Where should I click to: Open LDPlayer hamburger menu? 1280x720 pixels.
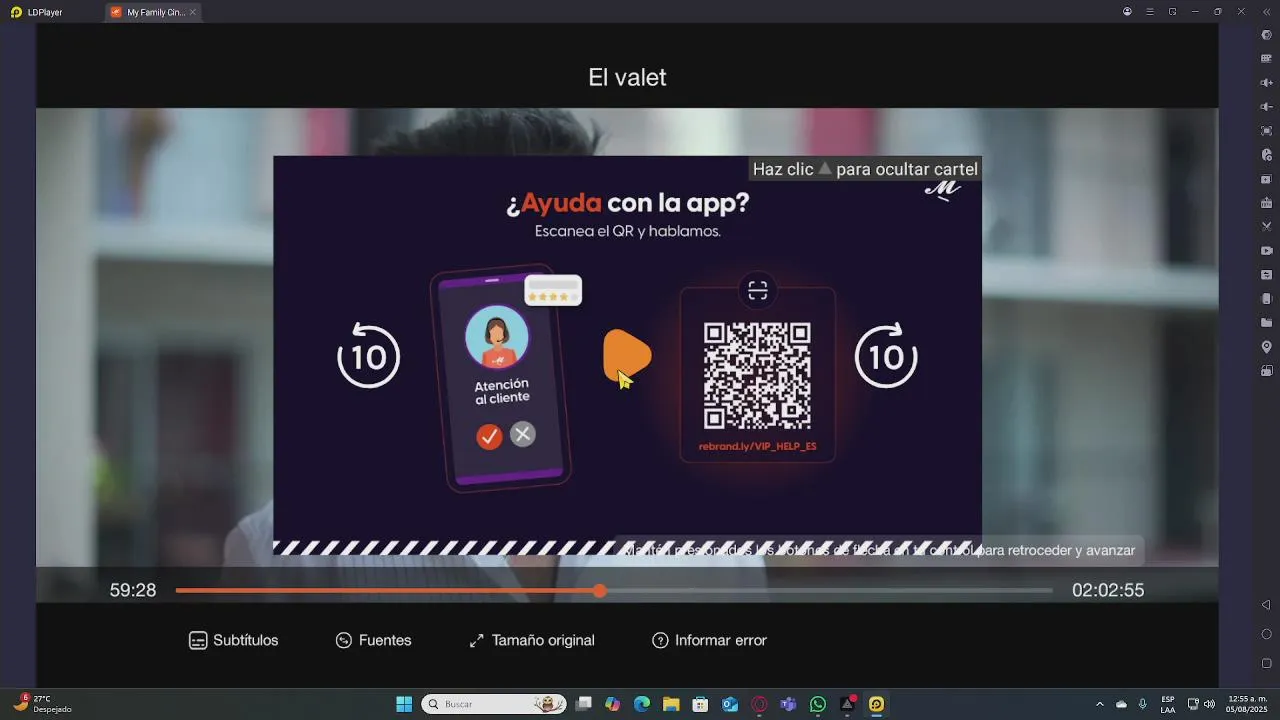click(x=1150, y=12)
